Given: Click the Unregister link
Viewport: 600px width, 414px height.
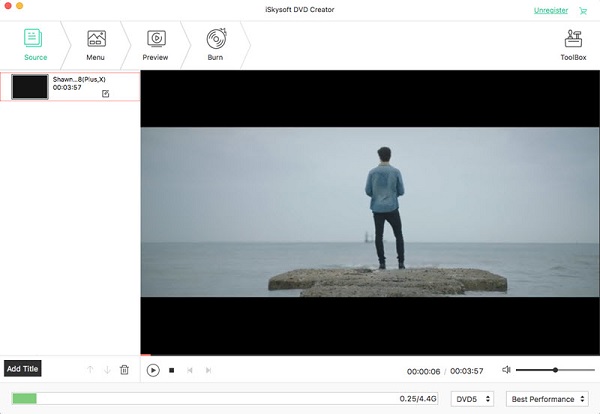Looking at the screenshot, I should pos(551,10).
